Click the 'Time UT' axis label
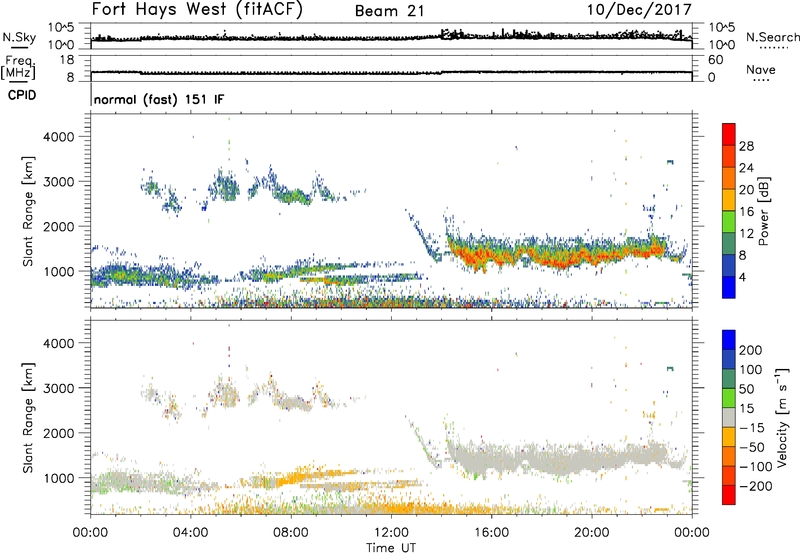The image size is (800, 554). (391, 548)
